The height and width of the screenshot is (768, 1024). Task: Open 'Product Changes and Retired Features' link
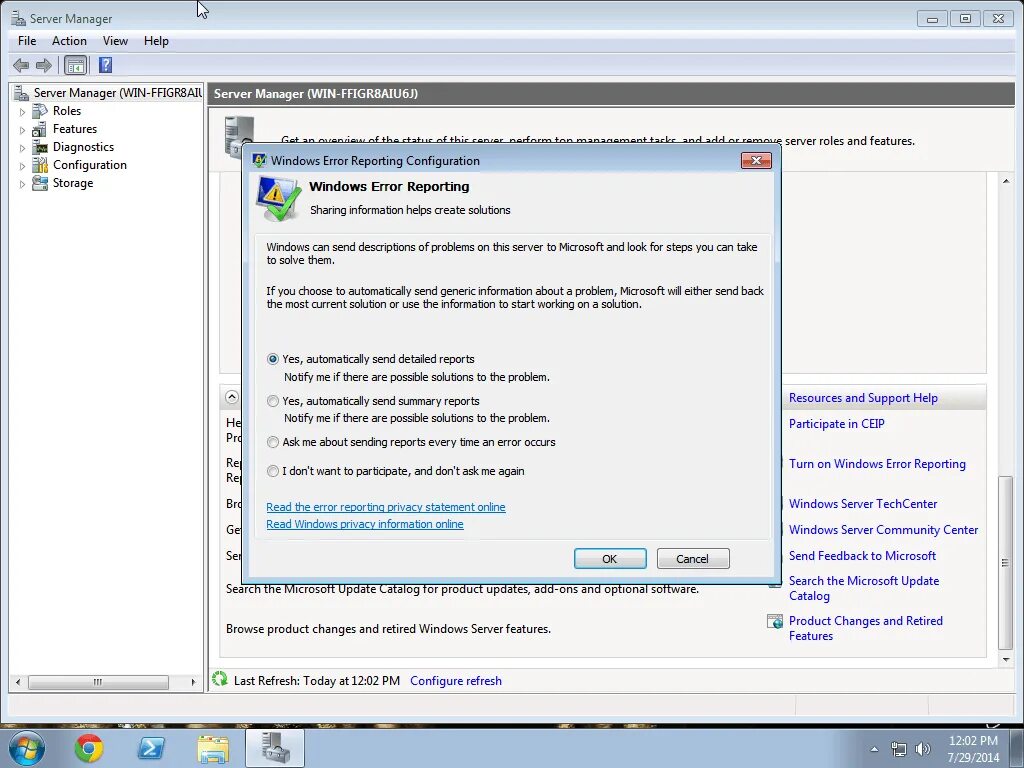(x=865, y=628)
